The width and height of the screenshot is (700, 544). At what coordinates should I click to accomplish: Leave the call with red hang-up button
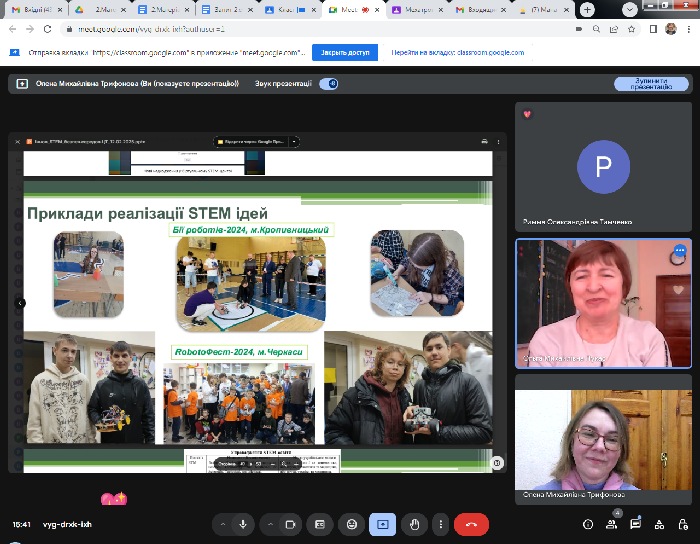pyautogui.click(x=471, y=524)
